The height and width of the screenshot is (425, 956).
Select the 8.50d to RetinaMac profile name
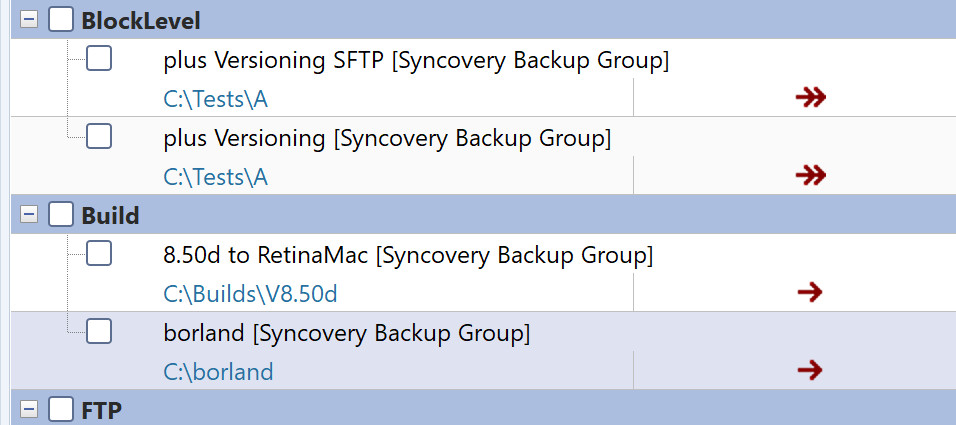[407, 256]
